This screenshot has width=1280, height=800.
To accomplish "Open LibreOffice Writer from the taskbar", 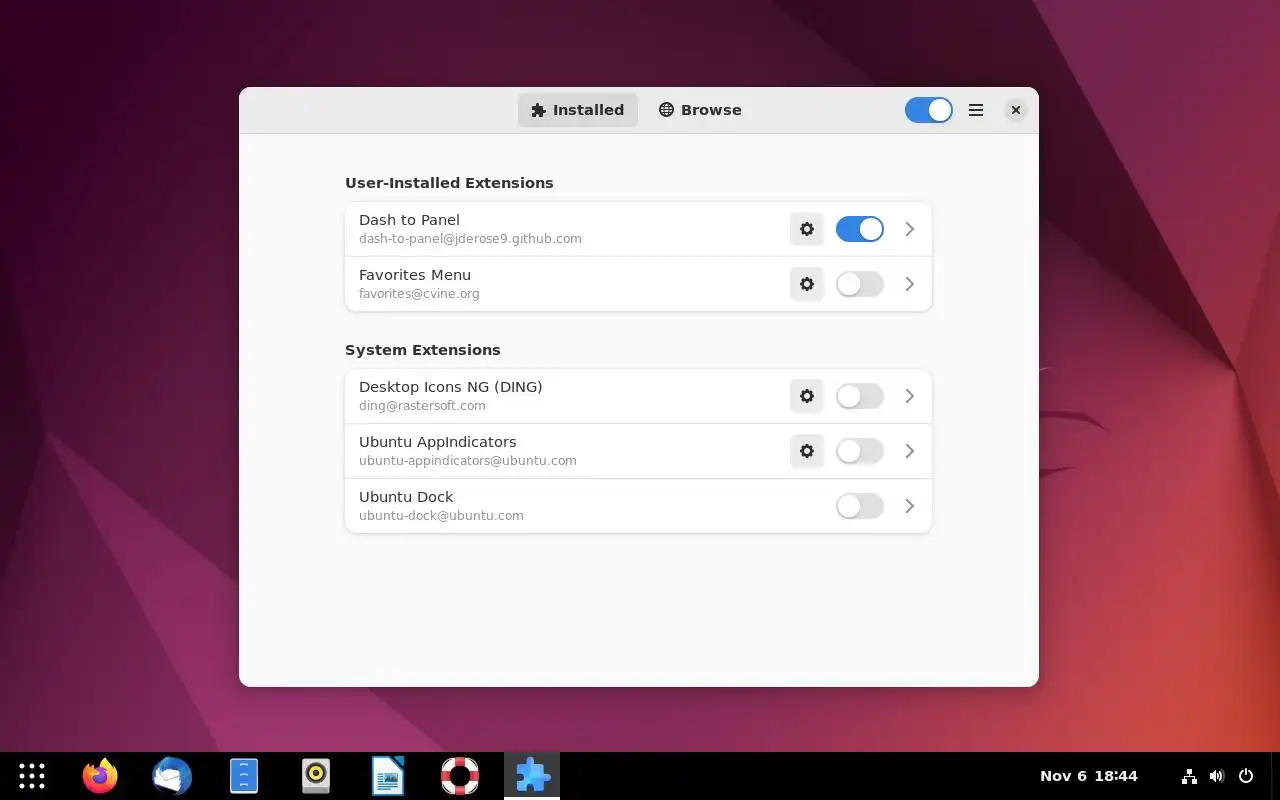I will click(x=388, y=776).
